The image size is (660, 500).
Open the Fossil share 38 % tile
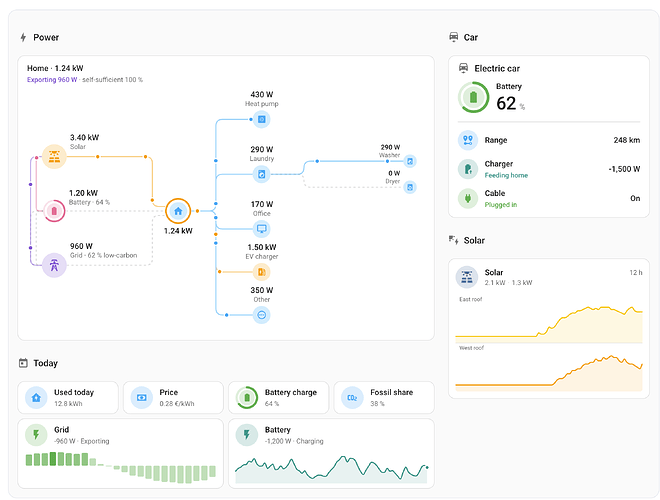pyautogui.click(x=384, y=397)
